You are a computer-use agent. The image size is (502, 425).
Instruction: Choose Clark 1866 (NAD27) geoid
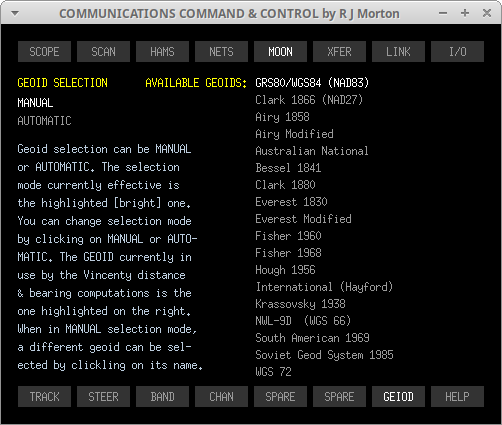point(309,100)
